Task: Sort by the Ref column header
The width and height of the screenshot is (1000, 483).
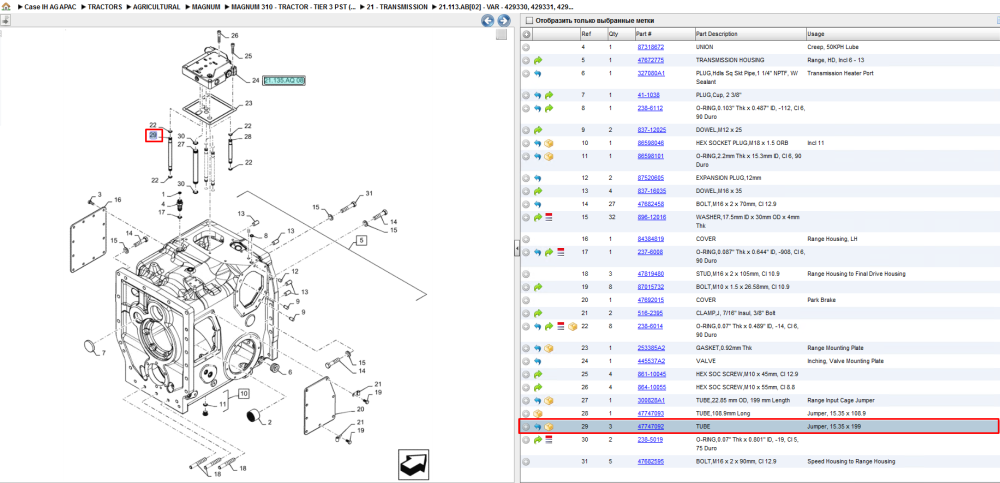Action: 592,34
